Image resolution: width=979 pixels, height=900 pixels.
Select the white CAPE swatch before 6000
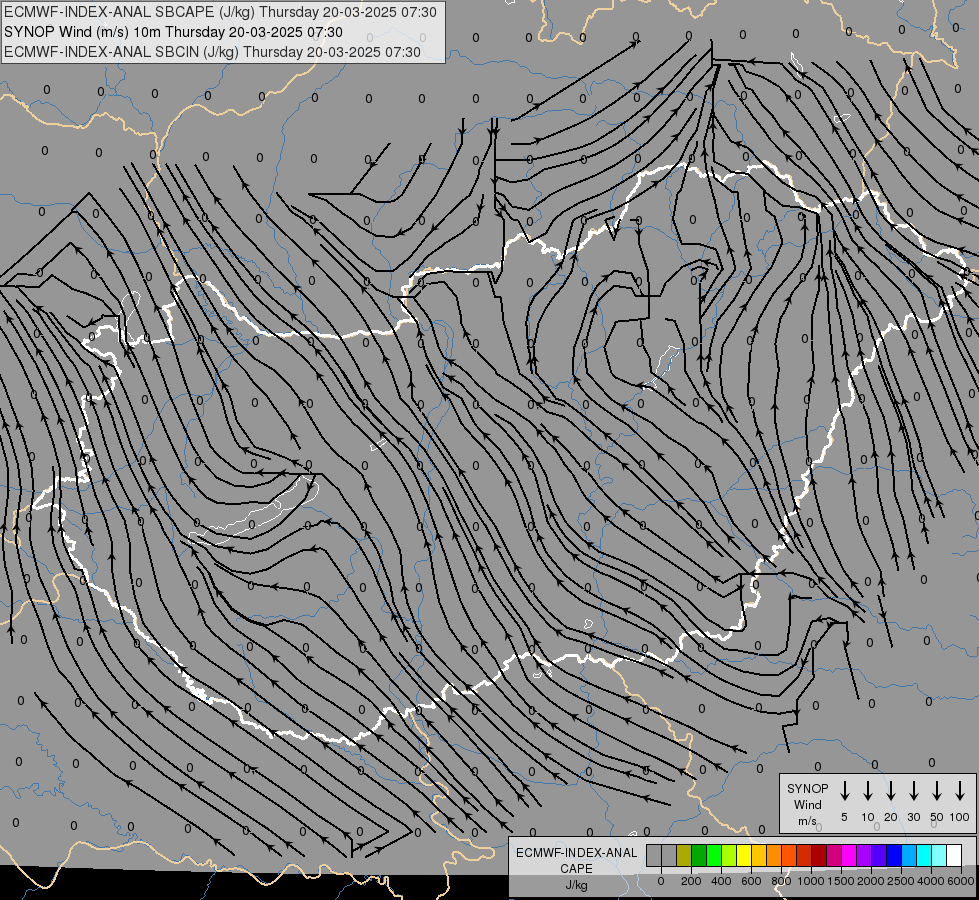953,855
